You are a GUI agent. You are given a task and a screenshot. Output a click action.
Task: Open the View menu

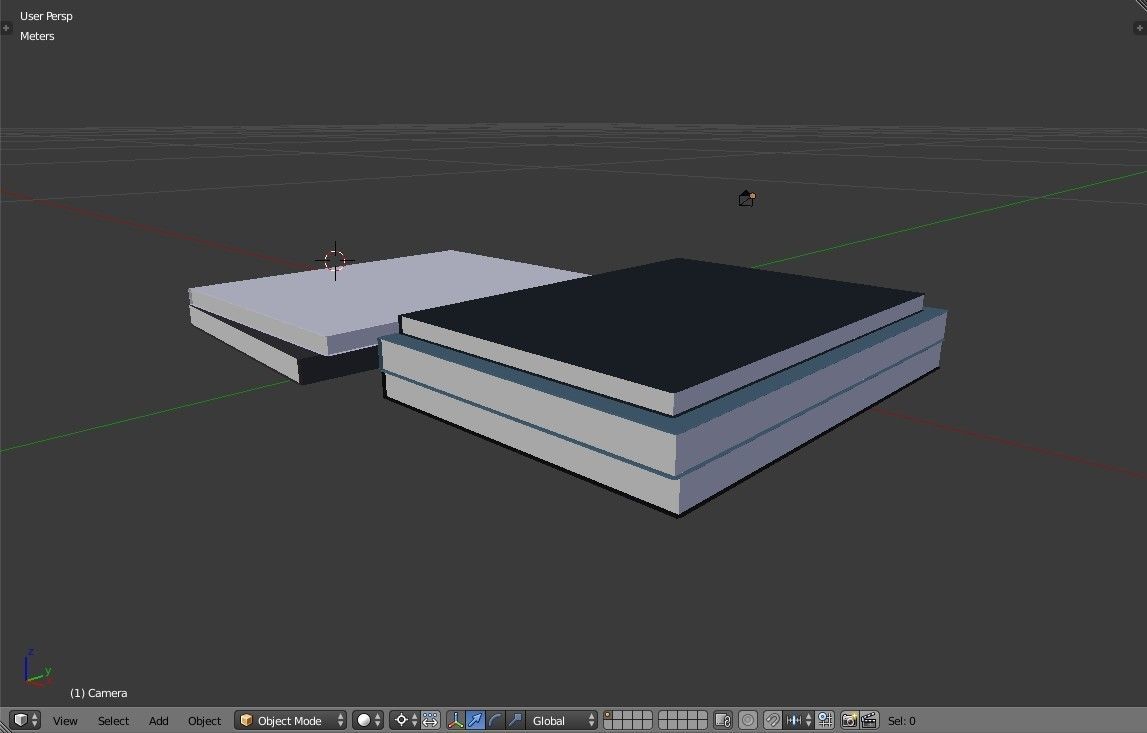pyautogui.click(x=65, y=721)
